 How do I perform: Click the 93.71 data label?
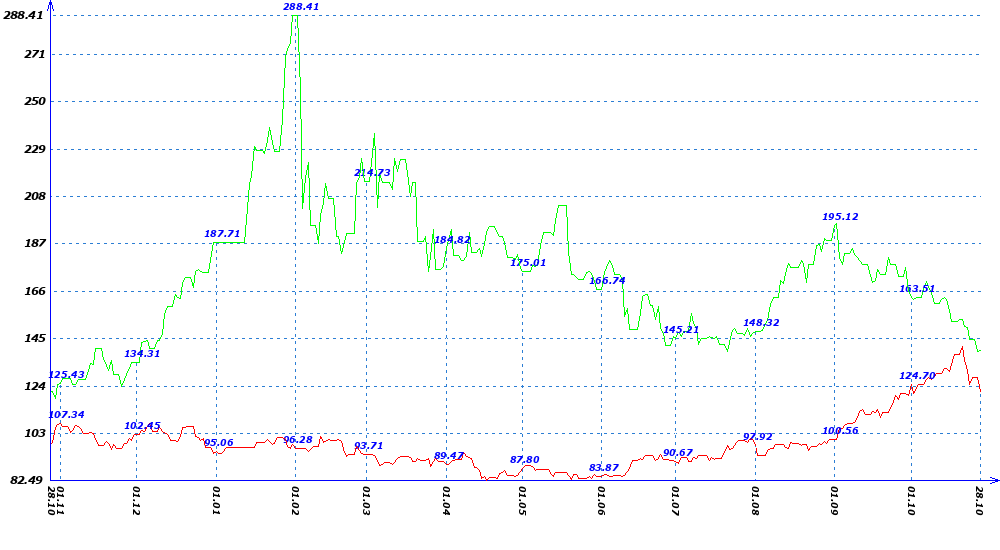[x=369, y=446]
